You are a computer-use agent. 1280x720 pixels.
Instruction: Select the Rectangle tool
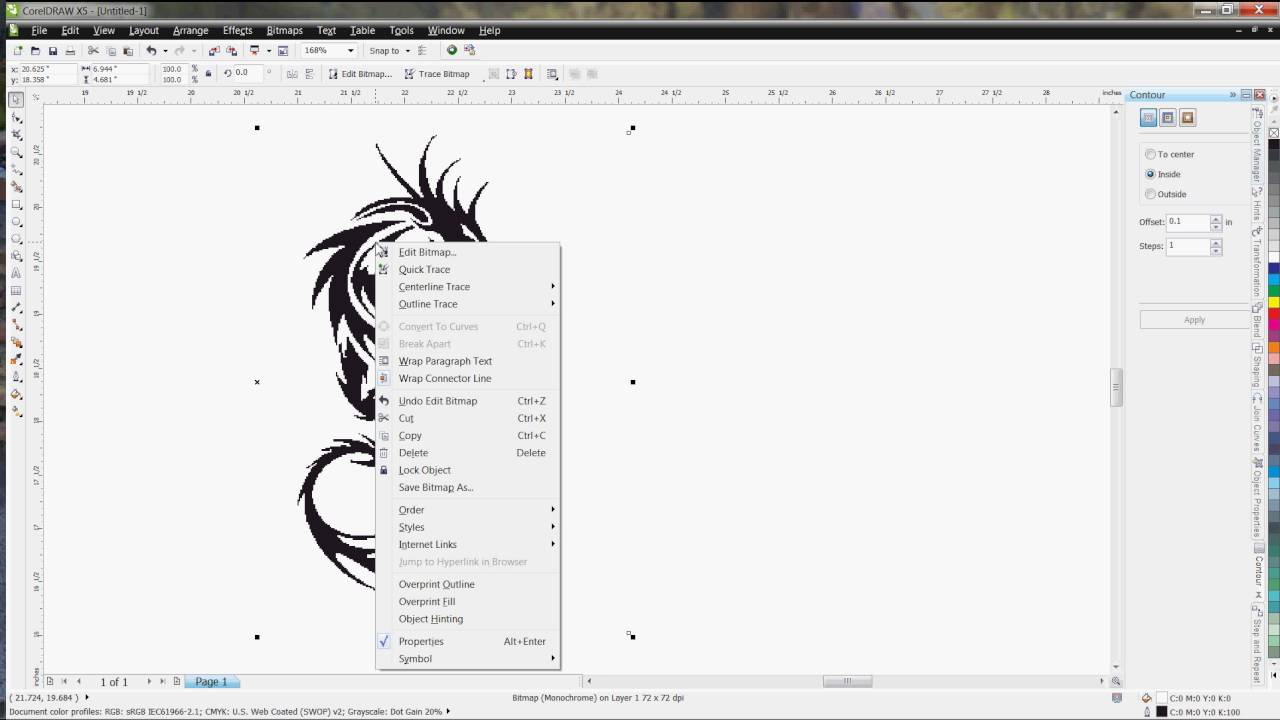click(x=16, y=205)
